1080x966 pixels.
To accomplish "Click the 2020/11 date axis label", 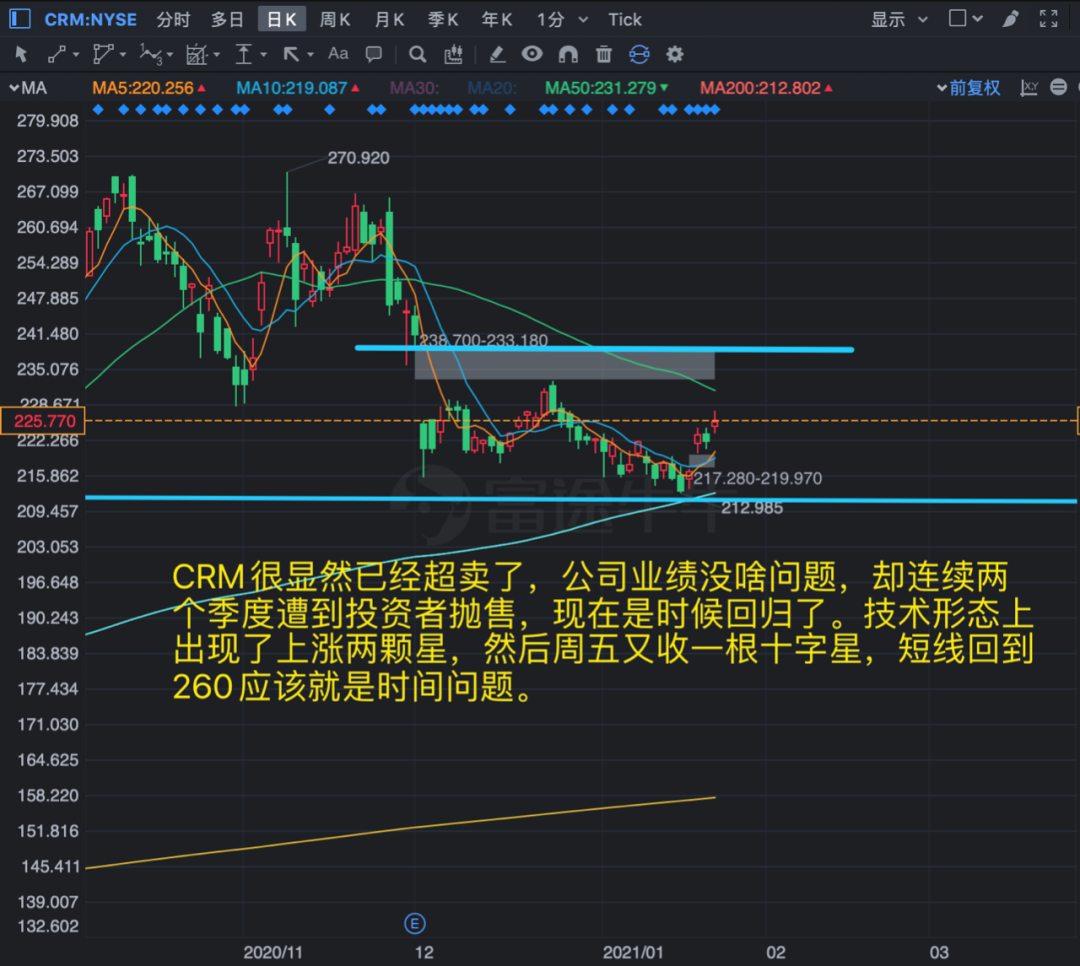I will pyautogui.click(x=273, y=952).
